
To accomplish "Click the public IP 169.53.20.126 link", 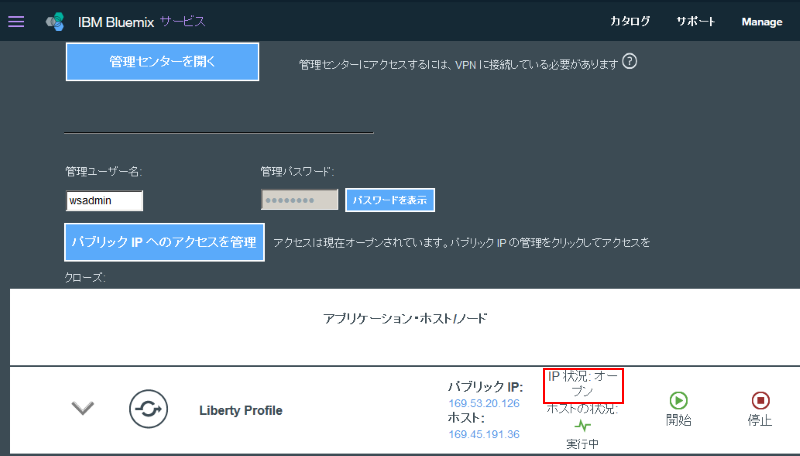I will point(484,403).
